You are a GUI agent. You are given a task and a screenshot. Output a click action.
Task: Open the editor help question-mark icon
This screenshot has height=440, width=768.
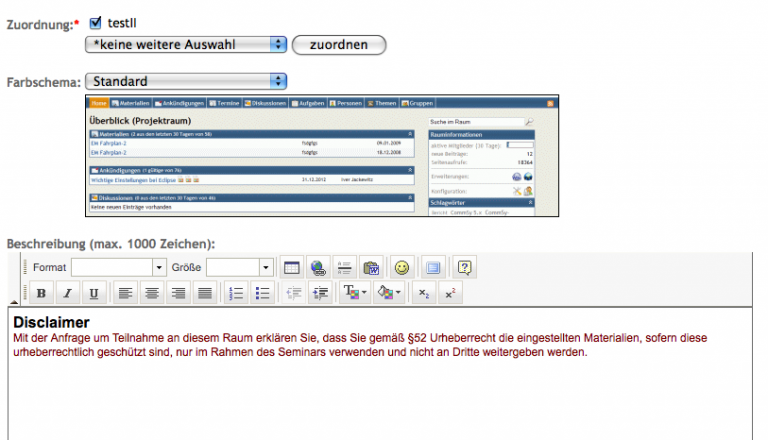click(464, 268)
